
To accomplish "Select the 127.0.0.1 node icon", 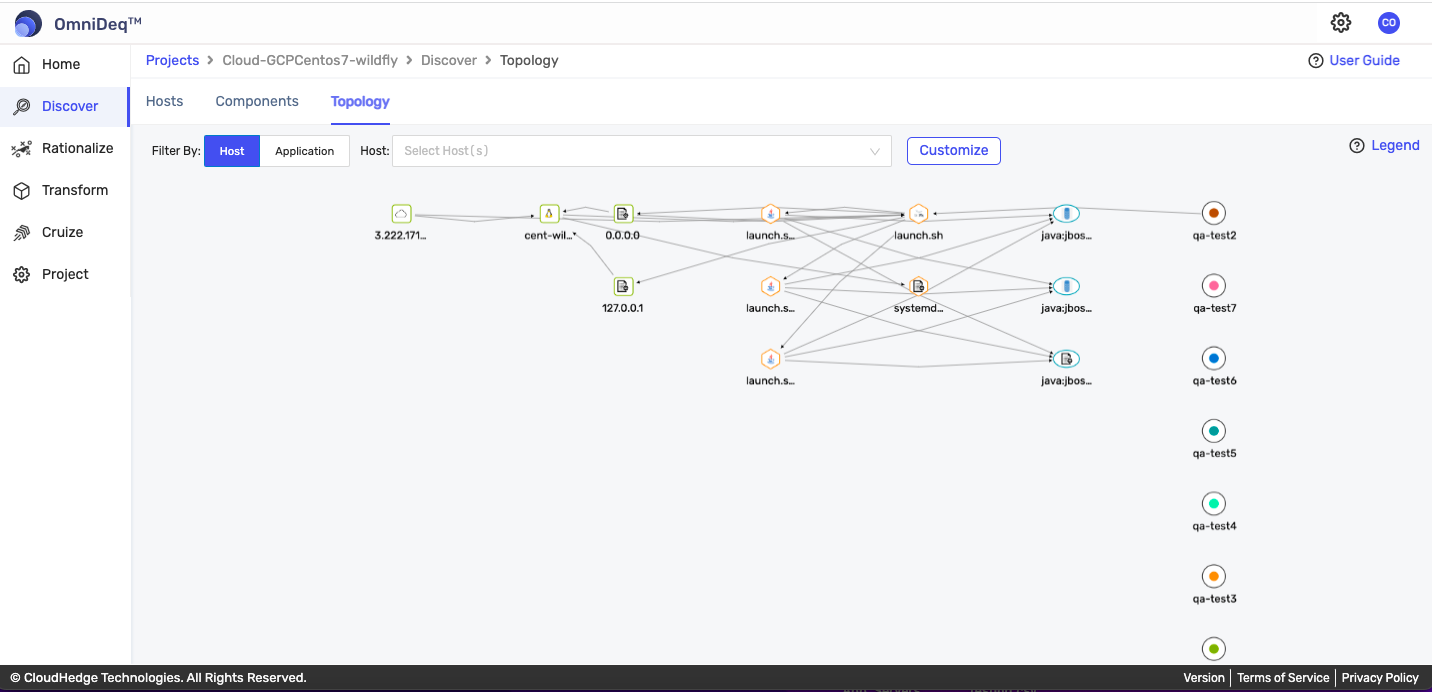I will 623,286.
